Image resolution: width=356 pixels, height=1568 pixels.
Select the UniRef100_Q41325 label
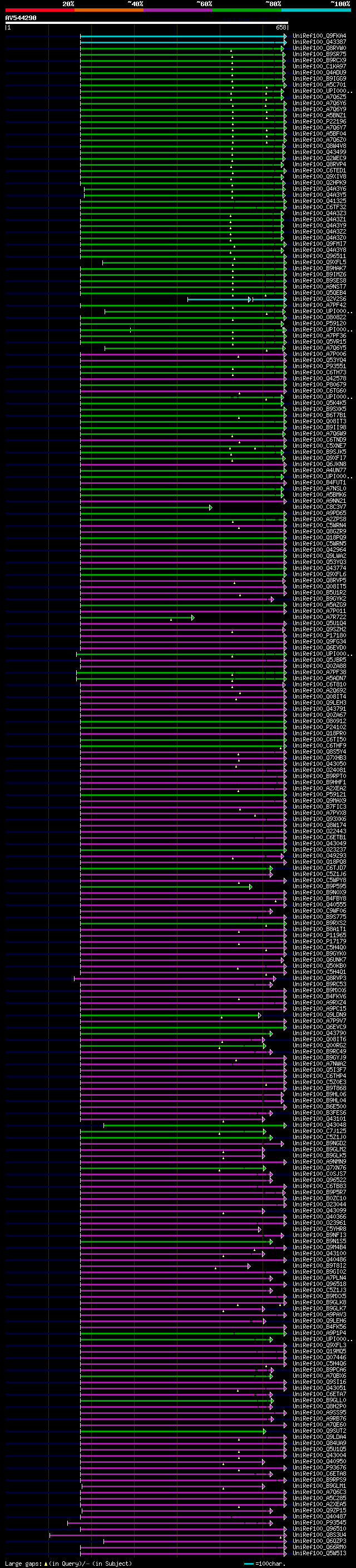[319, 201]
